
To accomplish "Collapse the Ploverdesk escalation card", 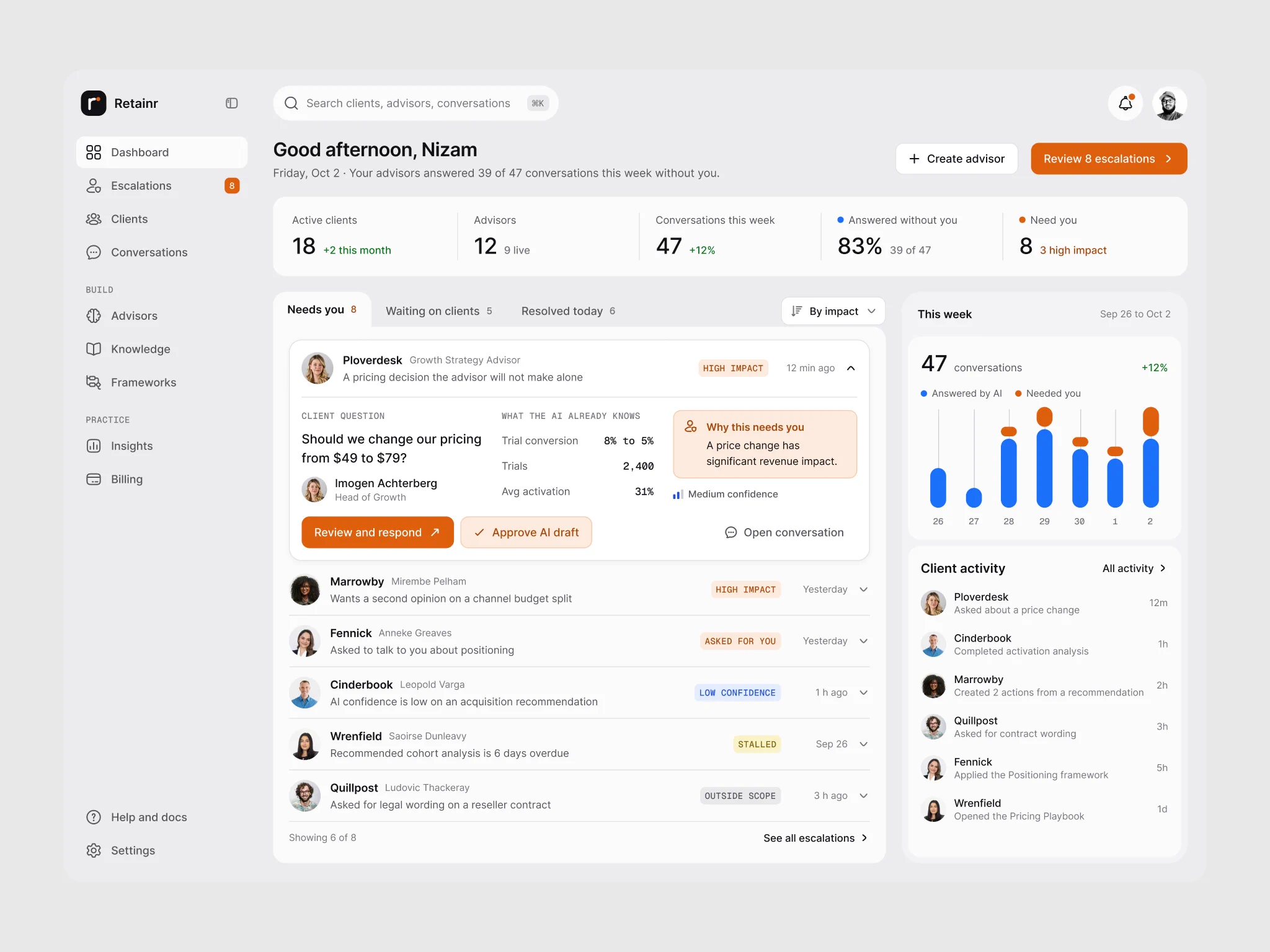I will (x=851, y=368).
